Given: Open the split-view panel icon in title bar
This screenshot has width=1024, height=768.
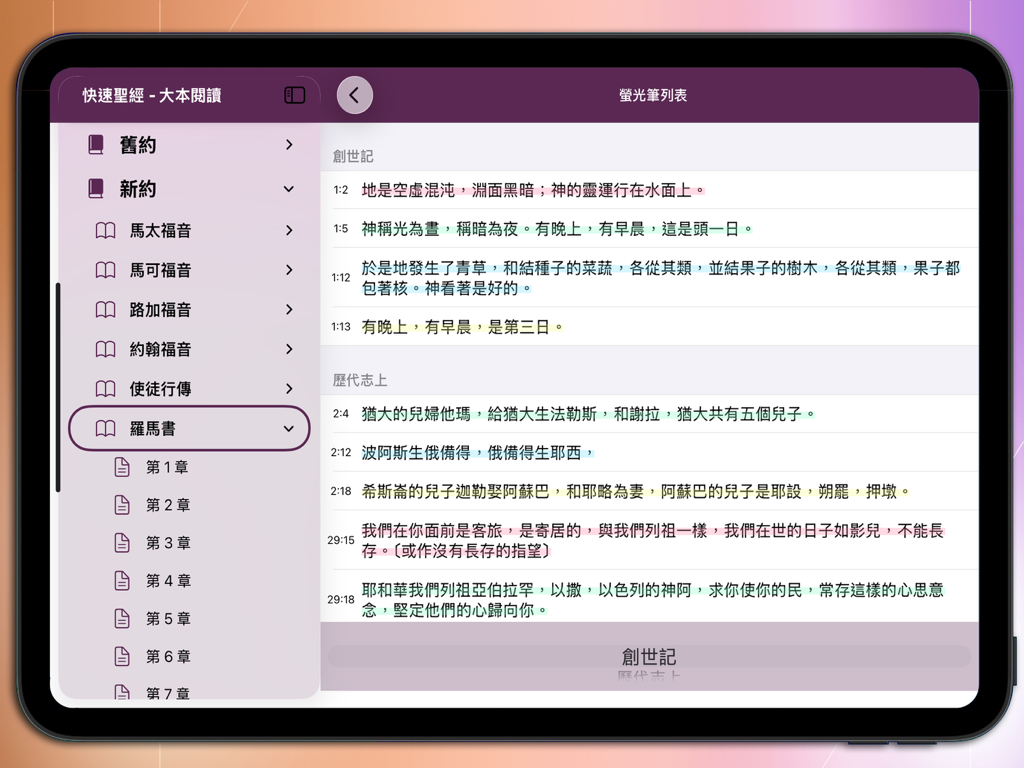Looking at the screenshot, I should pos(293,93).
